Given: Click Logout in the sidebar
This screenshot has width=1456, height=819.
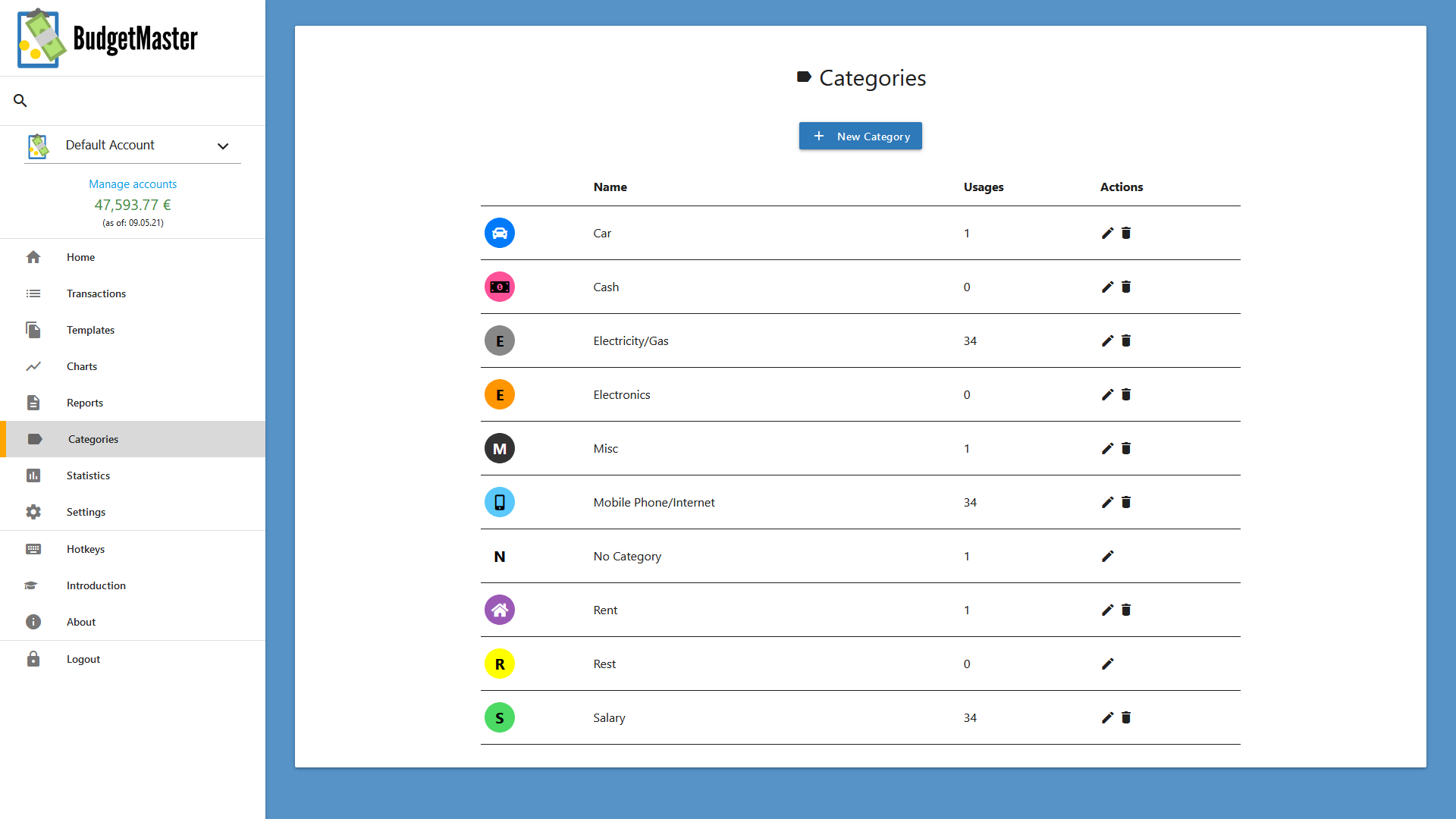Looking at the screenshot, I should click(133, 659).
